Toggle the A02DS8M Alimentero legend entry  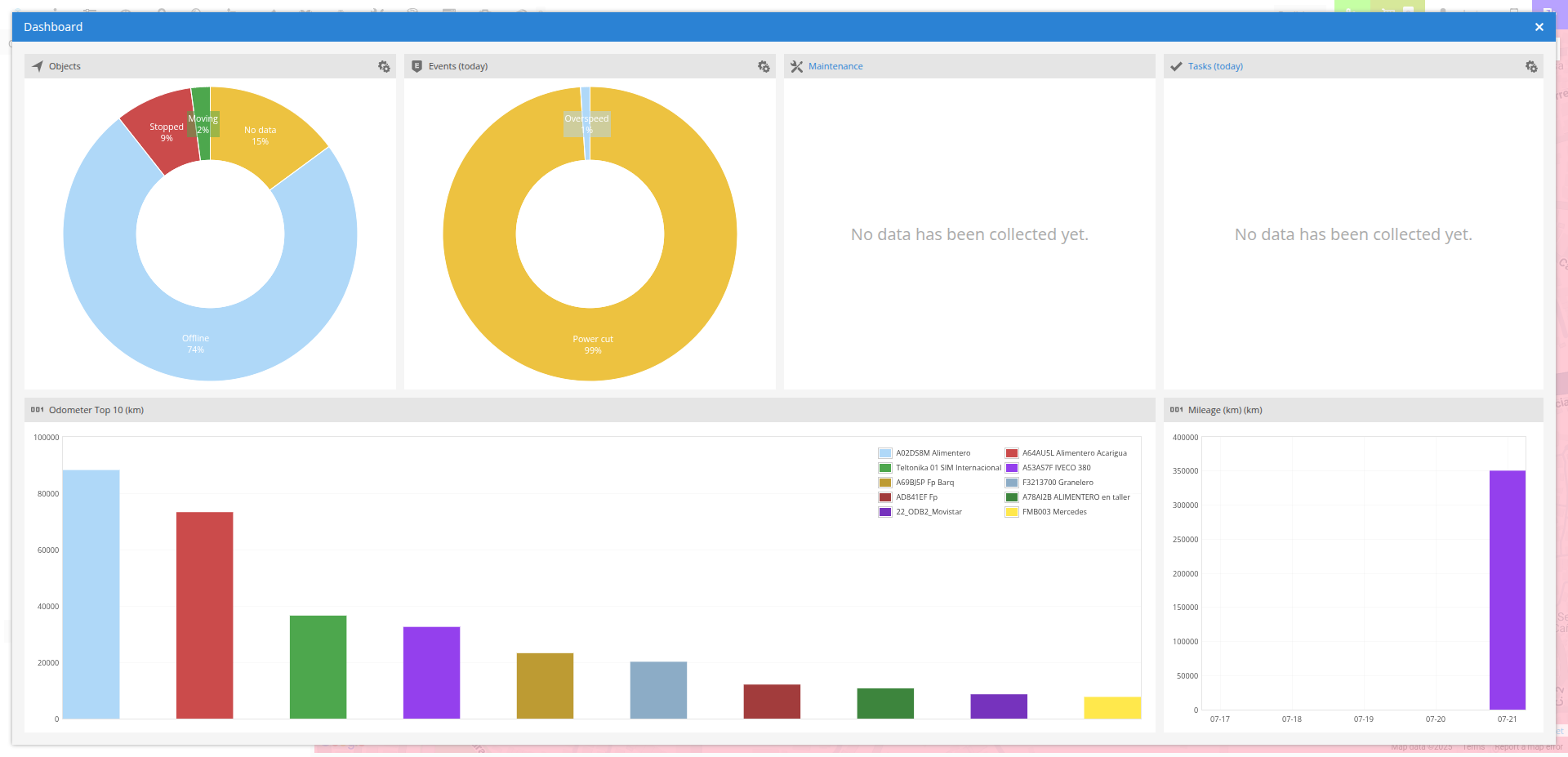pyautogui.click(x=933, y=452)
